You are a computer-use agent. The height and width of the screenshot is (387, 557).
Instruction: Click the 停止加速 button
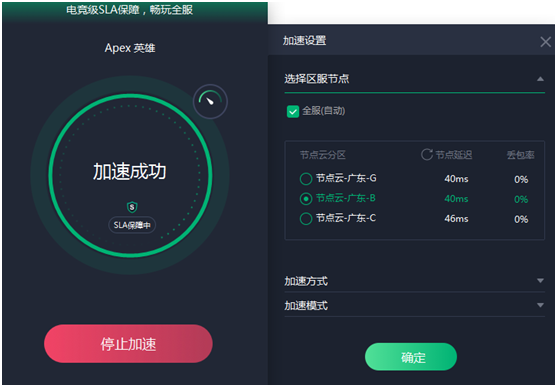[128, 344]
